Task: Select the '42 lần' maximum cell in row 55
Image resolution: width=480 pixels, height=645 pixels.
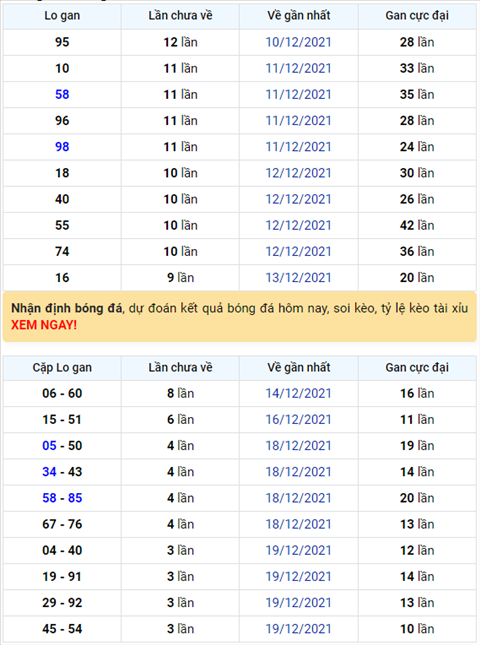Action: (417, 225)
